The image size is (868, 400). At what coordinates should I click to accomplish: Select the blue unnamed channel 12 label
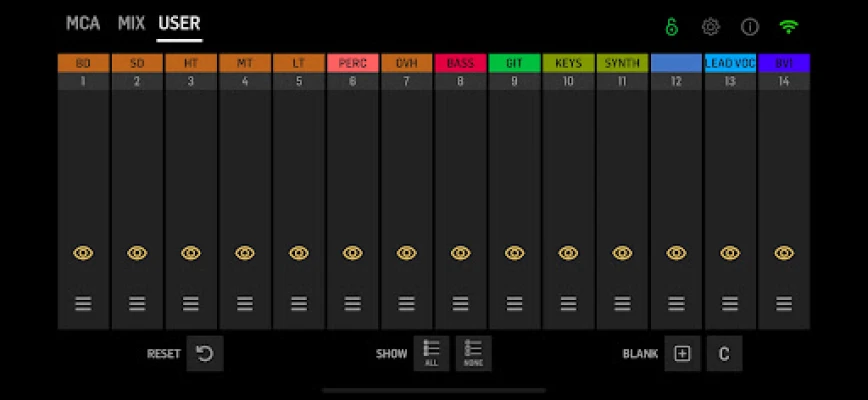coord(676,63)
